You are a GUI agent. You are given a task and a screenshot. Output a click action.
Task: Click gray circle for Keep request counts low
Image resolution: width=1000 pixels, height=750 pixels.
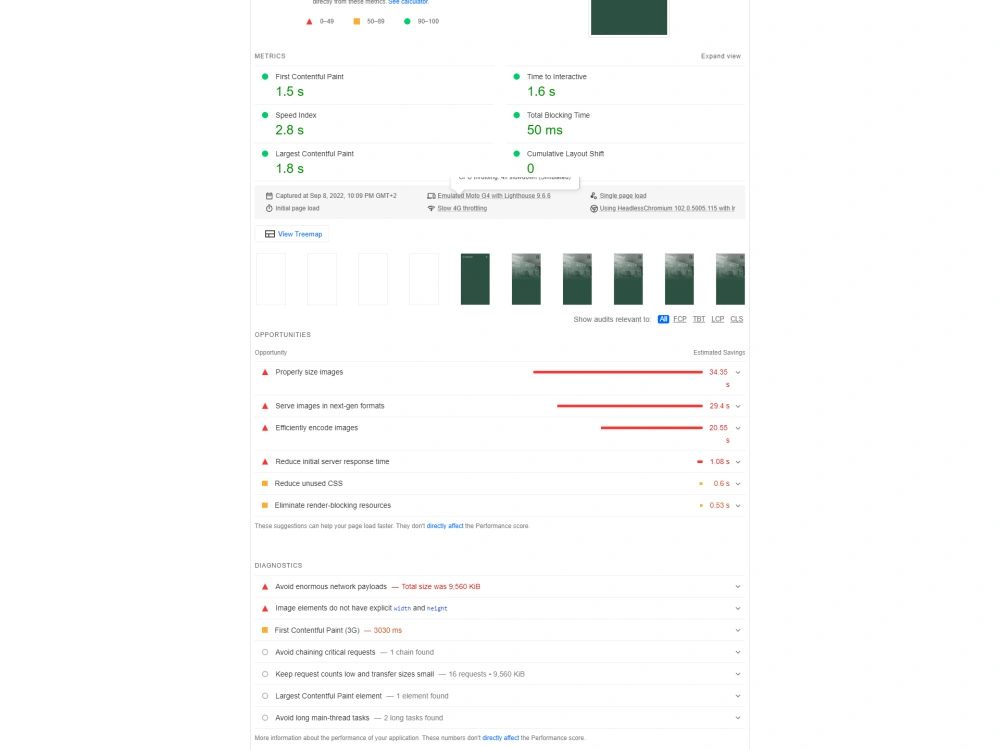(265, 674)
